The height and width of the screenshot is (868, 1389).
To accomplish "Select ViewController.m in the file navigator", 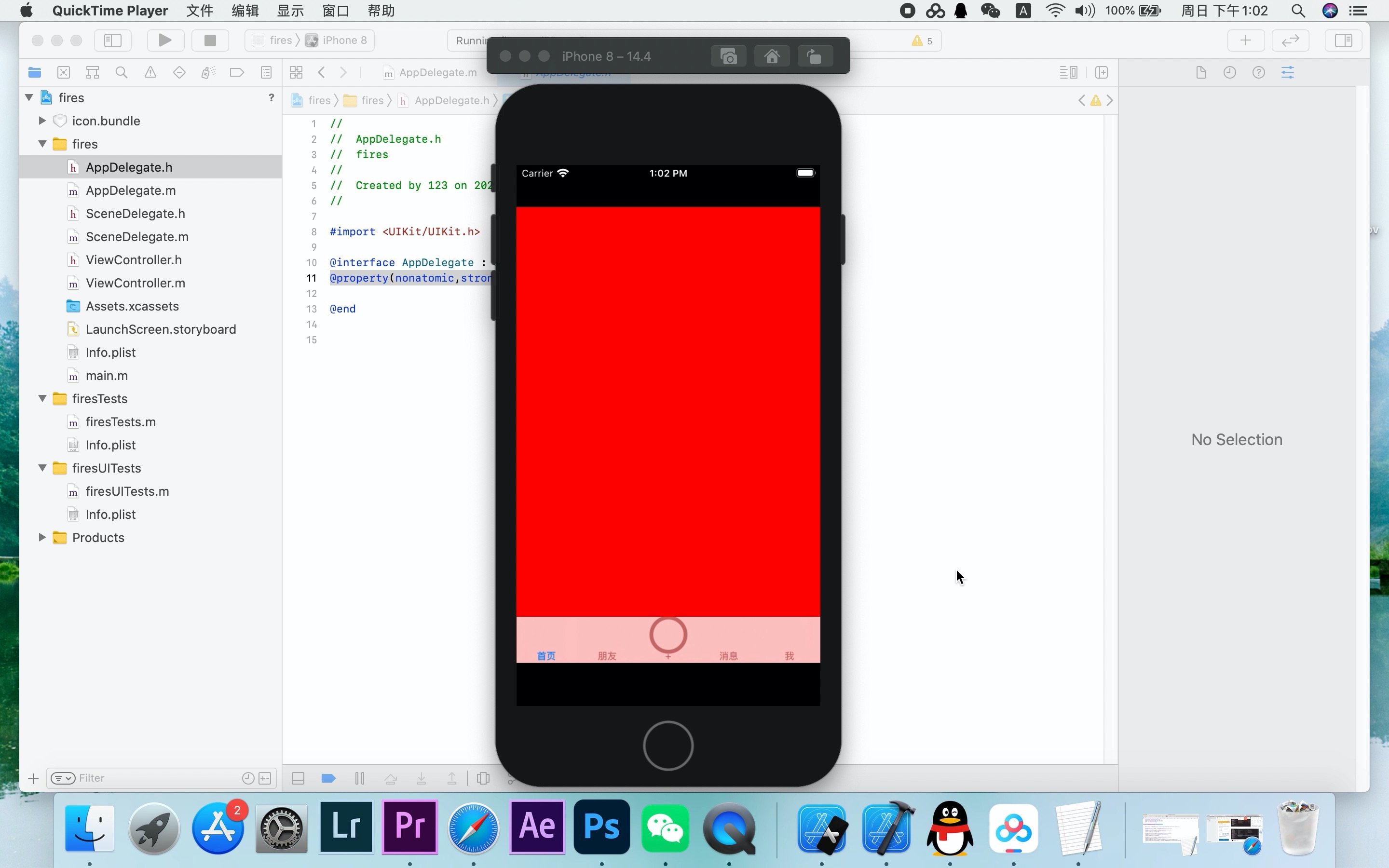I will 135,283.
